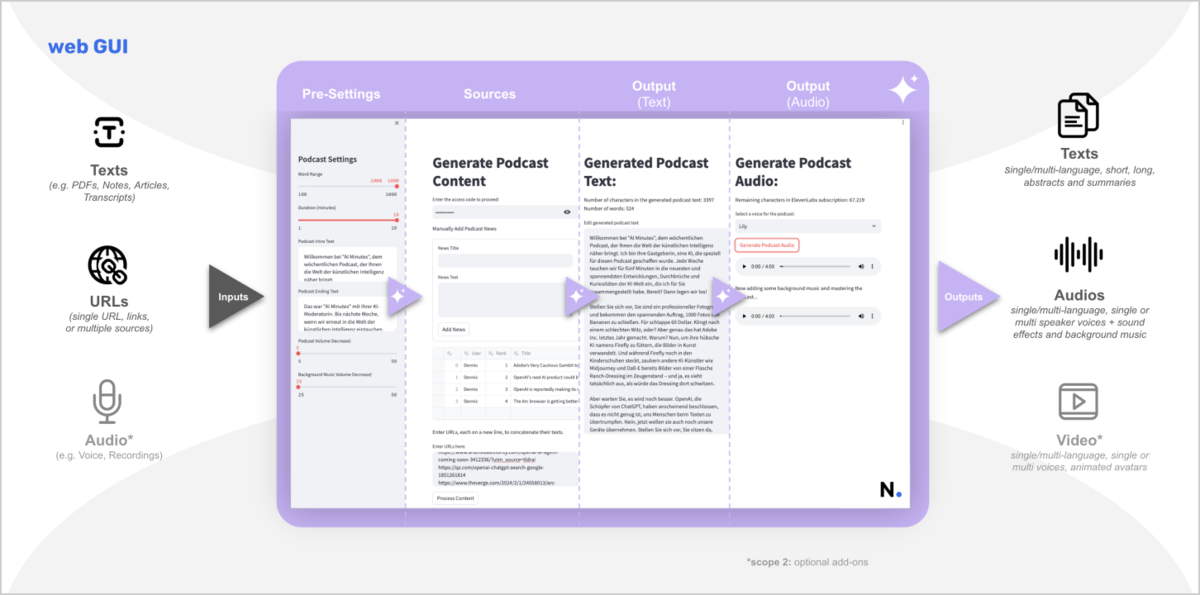The image size is (1200, 595).
Task: Click the Podcast Intro Text box
Action: [346, 266]
